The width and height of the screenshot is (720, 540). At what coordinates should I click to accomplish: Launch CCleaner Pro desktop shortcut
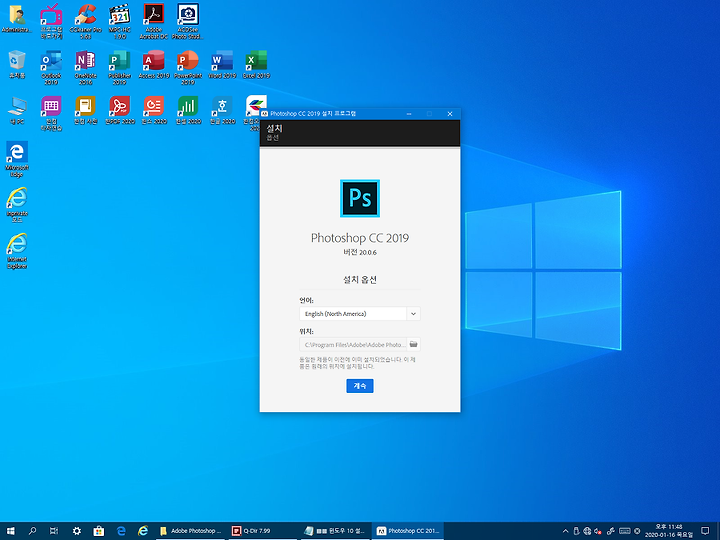[x=85, y=21]
